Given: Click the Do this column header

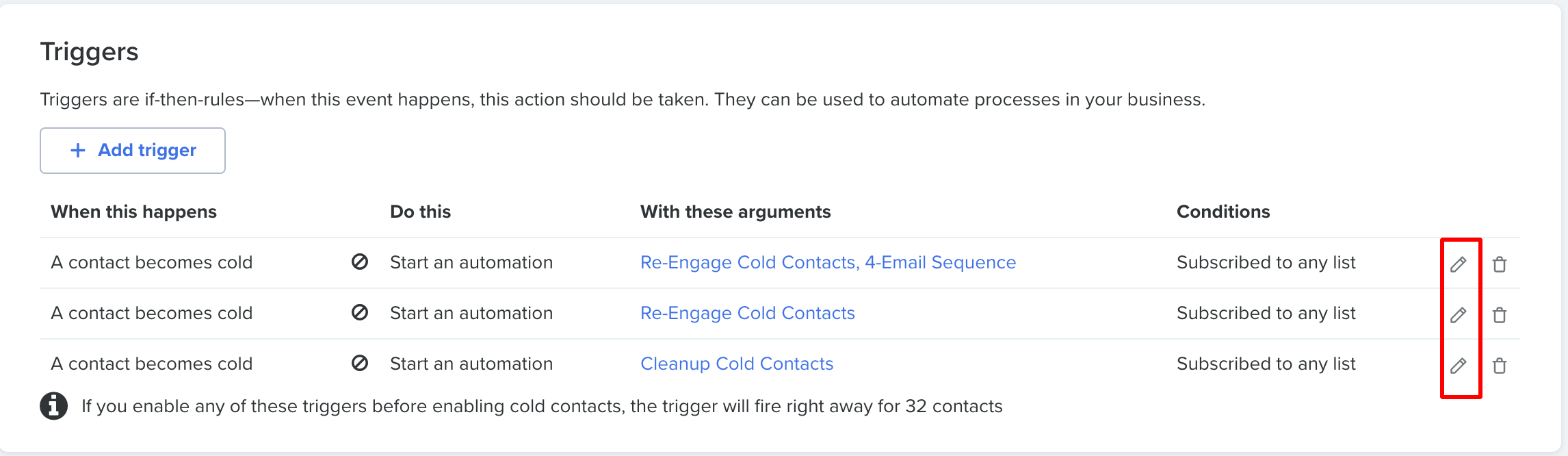Looking at the screenshot, I should coord(420,212).
